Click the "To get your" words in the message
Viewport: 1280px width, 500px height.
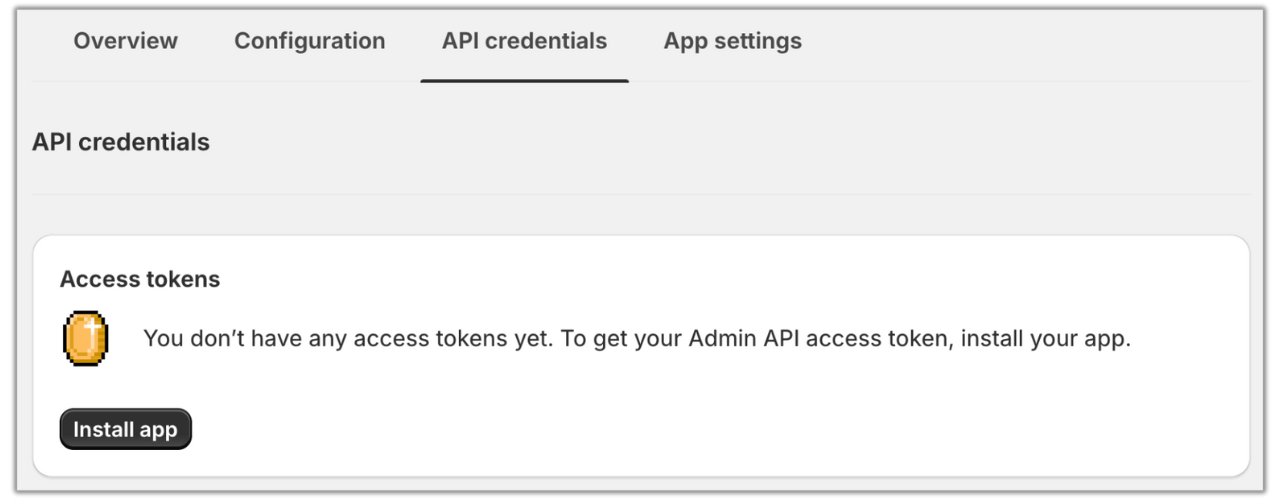click(x=620, y=338)
